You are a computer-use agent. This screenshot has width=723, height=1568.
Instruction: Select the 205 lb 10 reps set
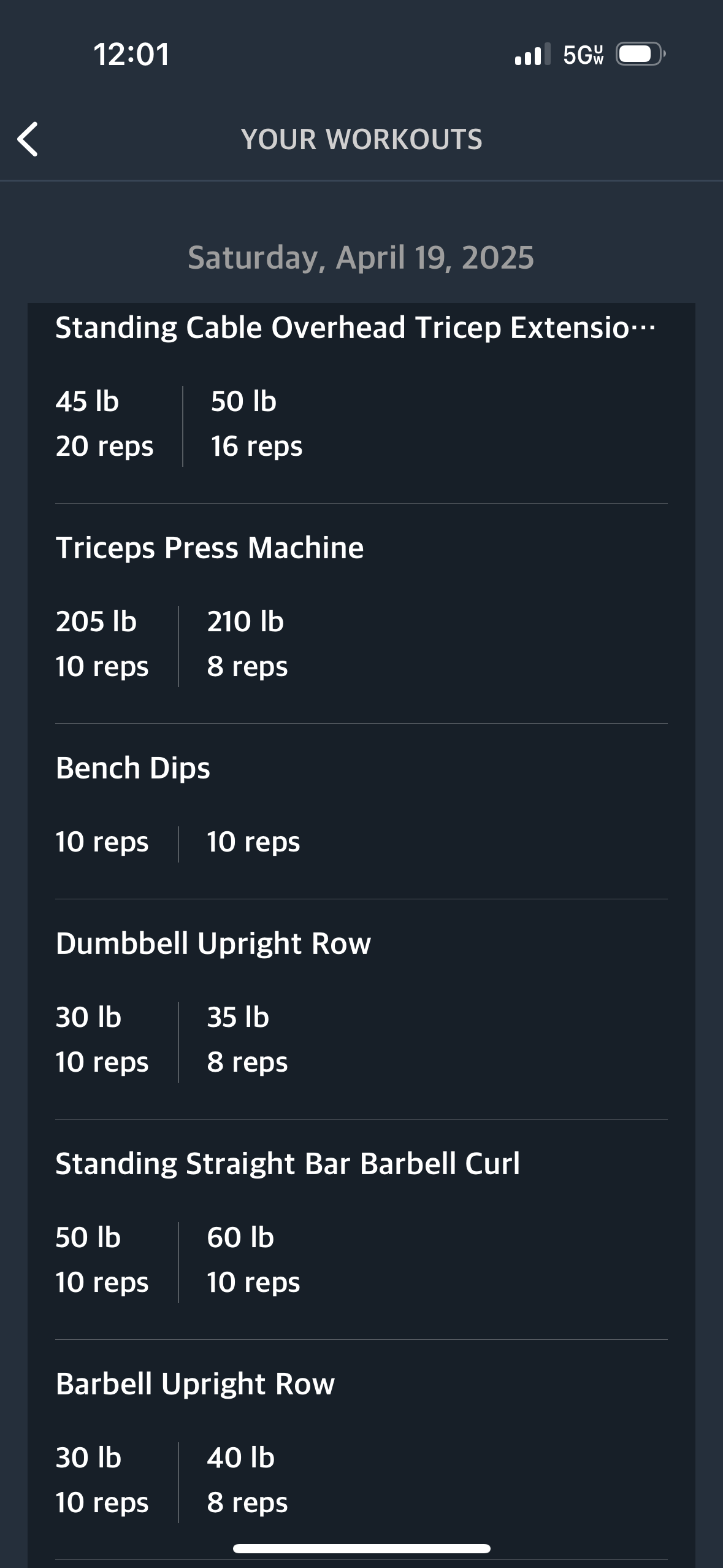point(102,644)
